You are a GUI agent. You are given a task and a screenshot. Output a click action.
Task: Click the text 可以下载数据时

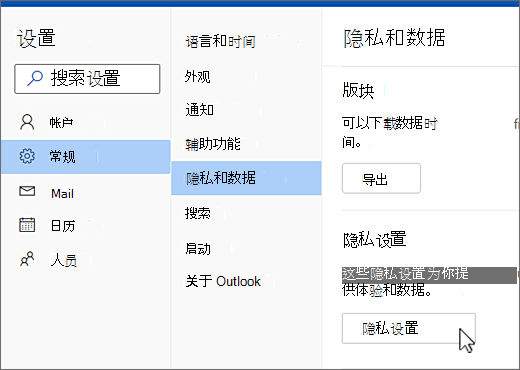click(x=389, y=123)
